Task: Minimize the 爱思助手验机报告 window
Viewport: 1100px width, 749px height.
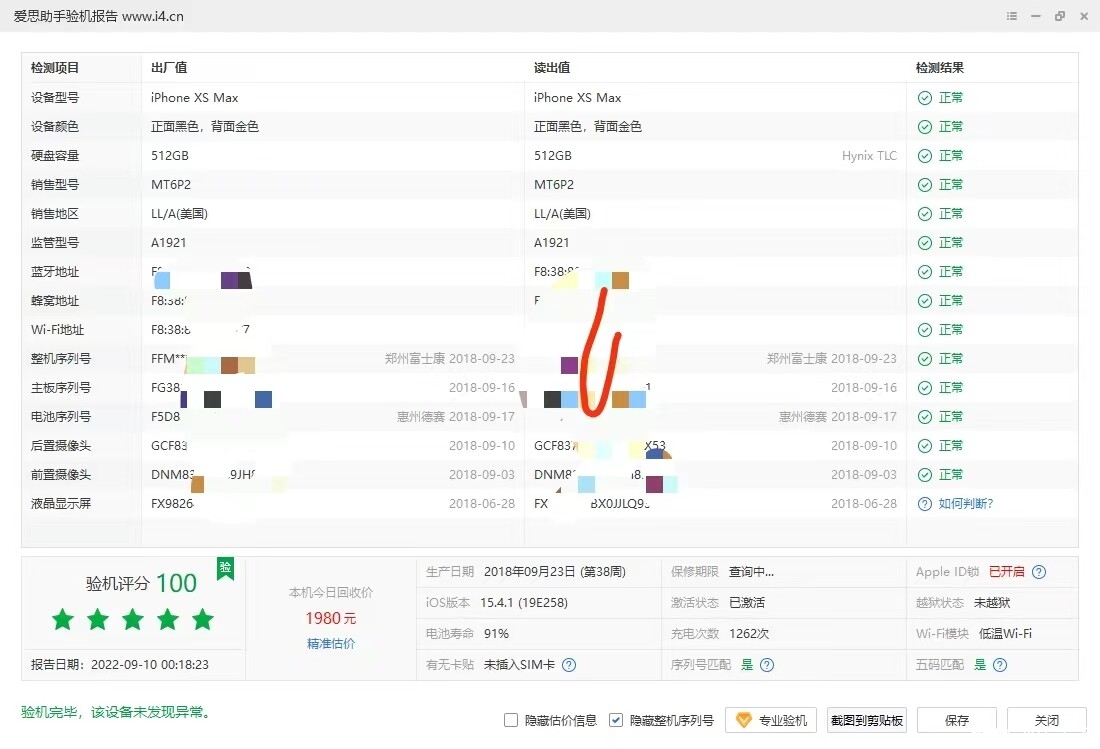Action: point(1035,16)
